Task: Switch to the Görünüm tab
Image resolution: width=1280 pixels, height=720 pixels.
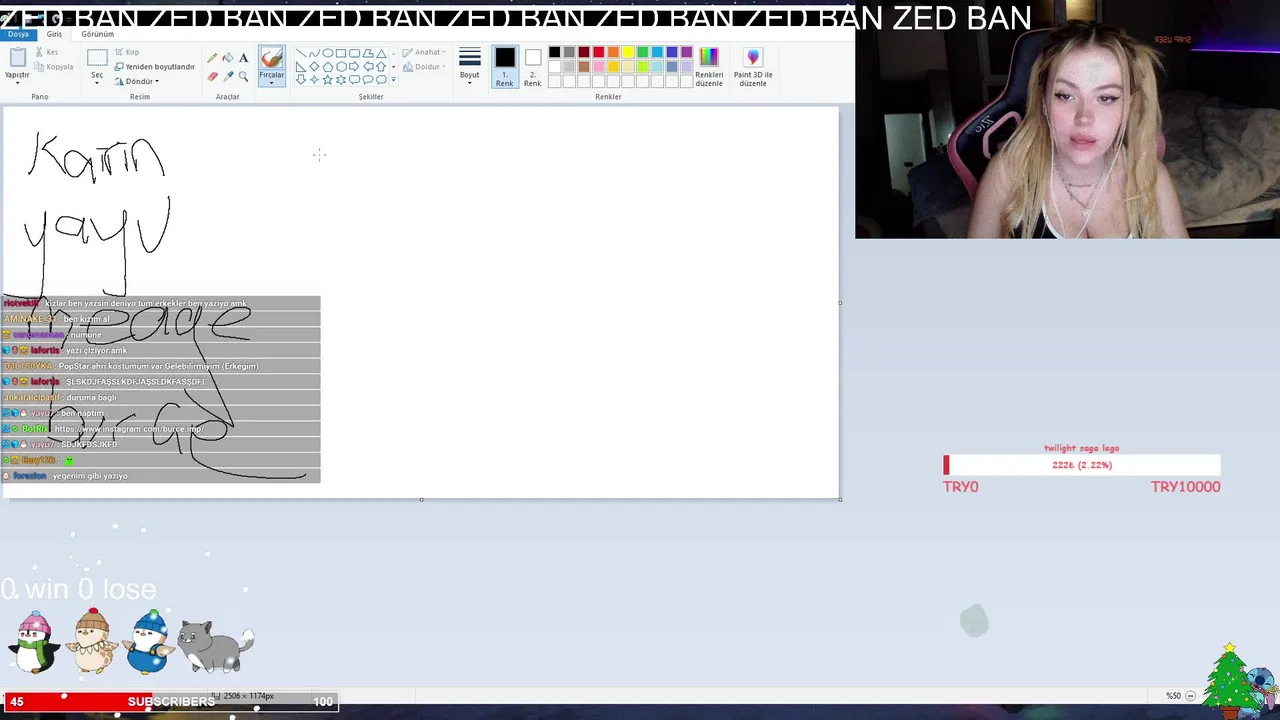Action: click(x=98, y=34)
